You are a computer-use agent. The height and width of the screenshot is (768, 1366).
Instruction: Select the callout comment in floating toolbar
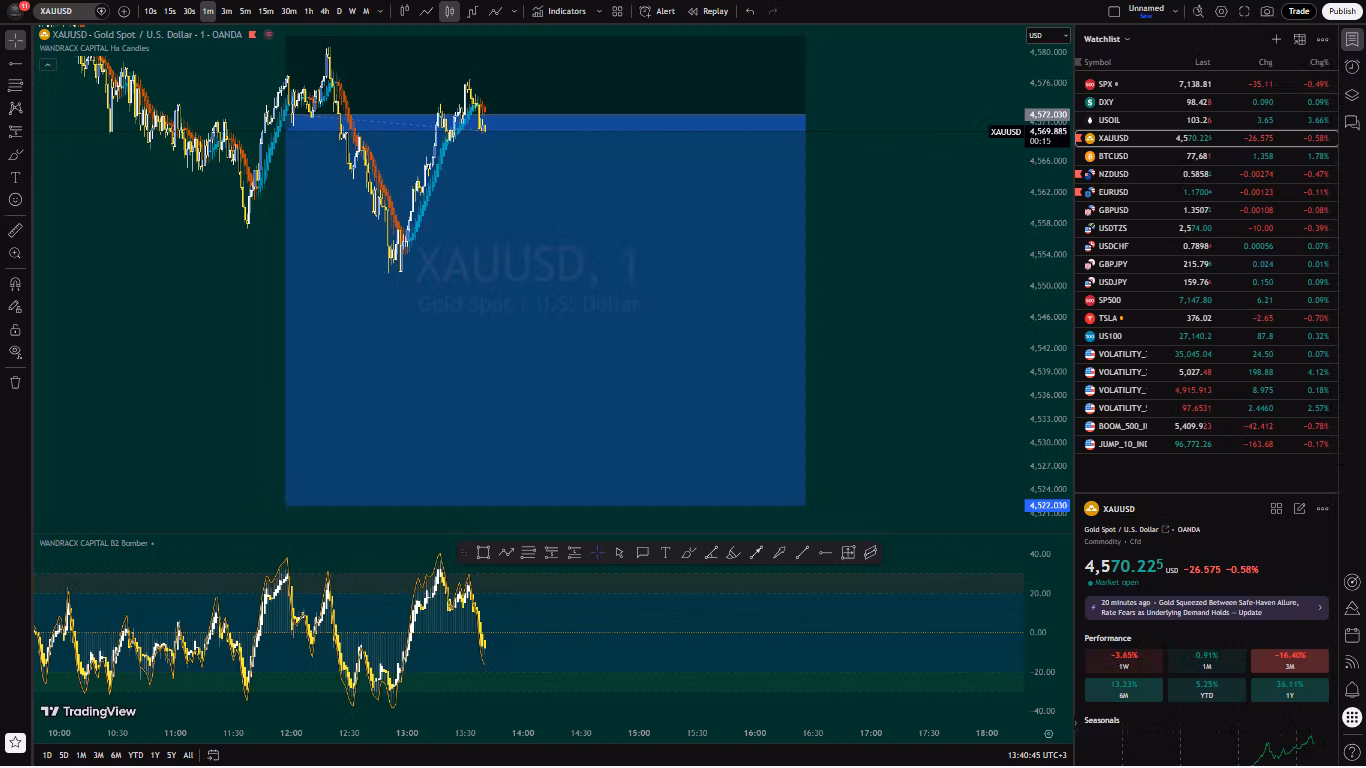coord(642,552)
